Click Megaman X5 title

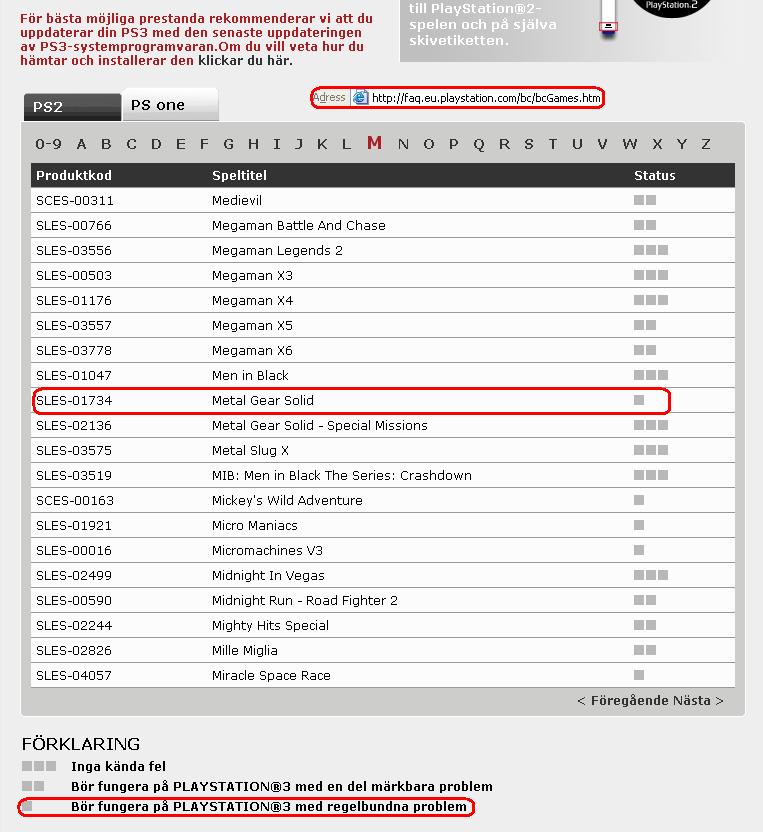tap(252, 325)
